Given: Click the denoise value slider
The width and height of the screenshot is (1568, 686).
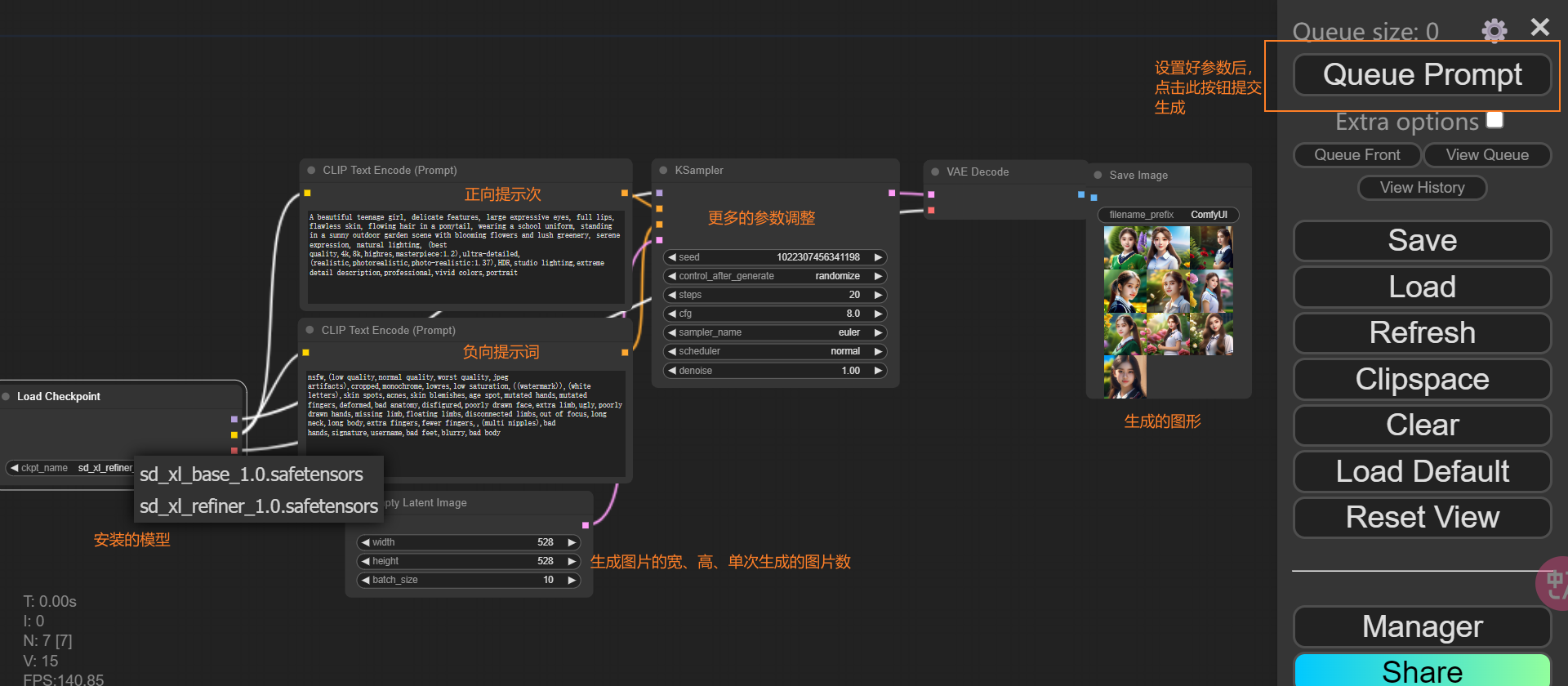Looking at the screenshot, I should coord(774,371).
